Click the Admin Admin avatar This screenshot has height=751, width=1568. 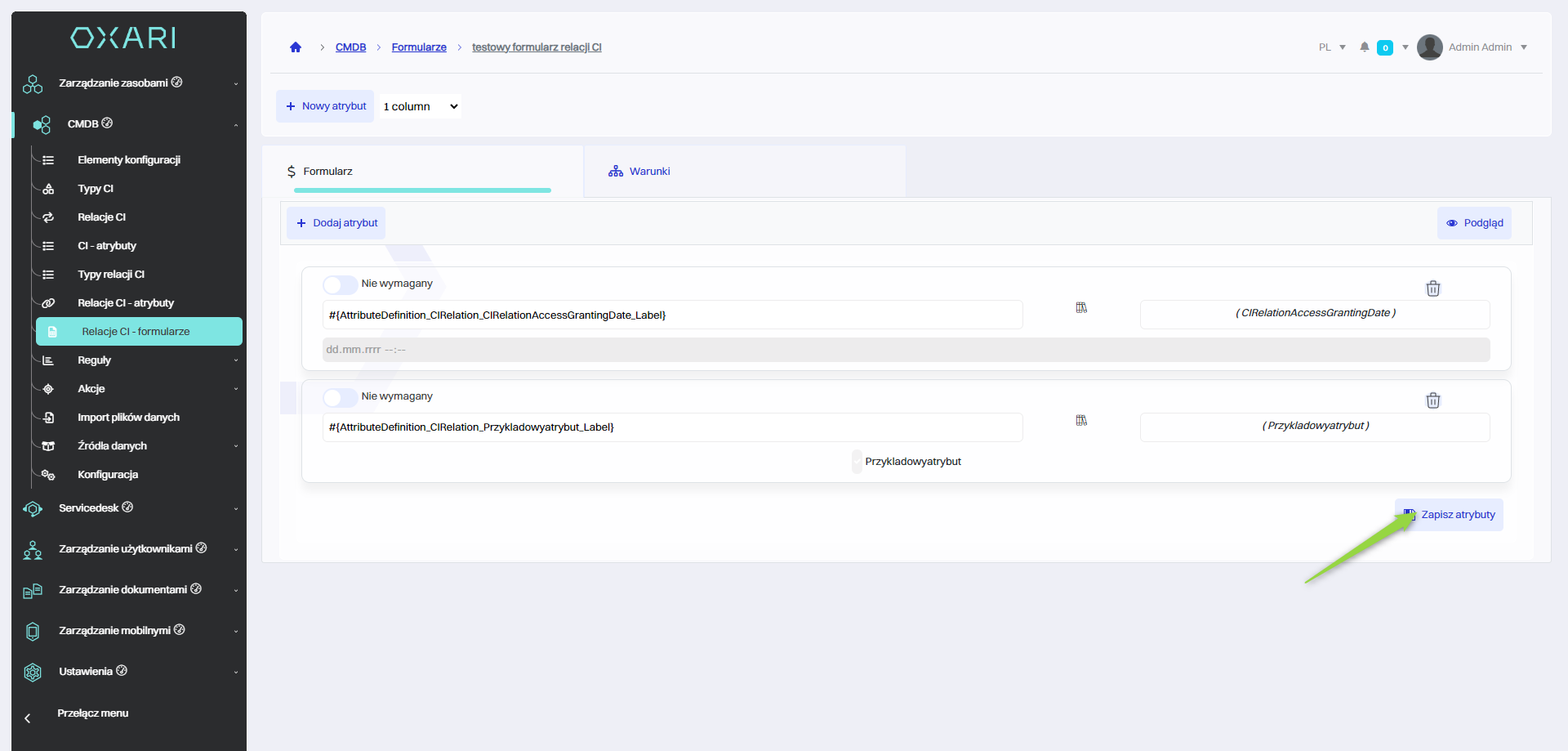tap(1429, 47)
